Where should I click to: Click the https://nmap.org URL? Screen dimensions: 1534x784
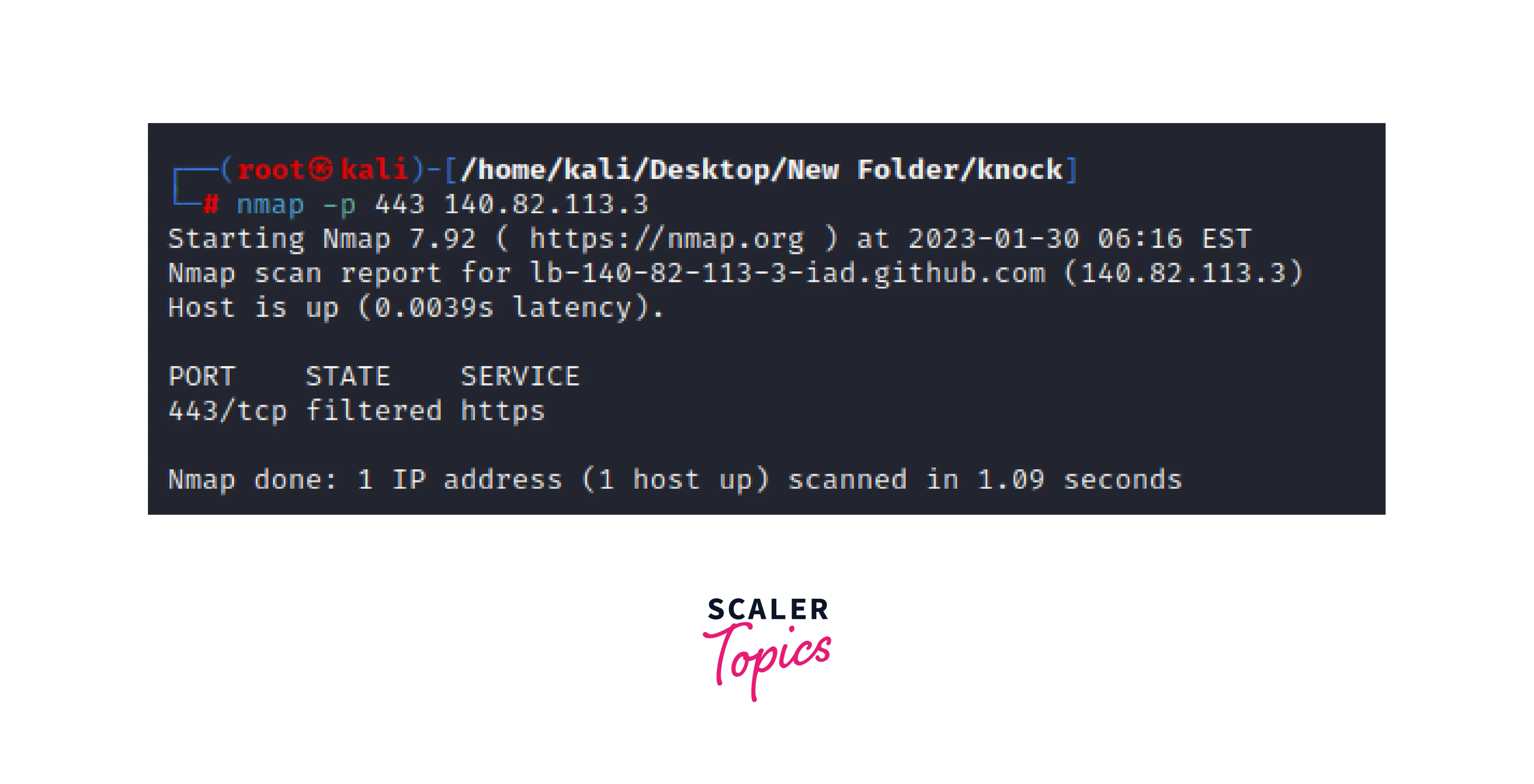[x=666, y=238]
